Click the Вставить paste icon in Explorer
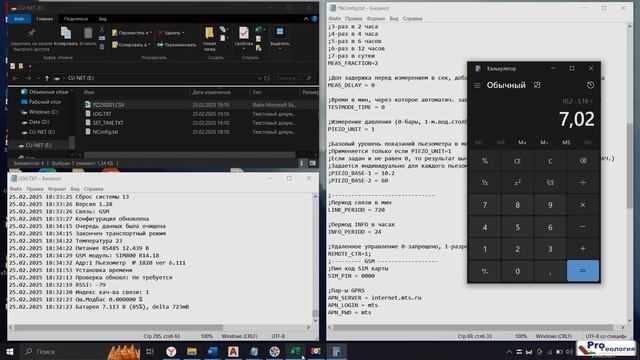 pos(88,33)
